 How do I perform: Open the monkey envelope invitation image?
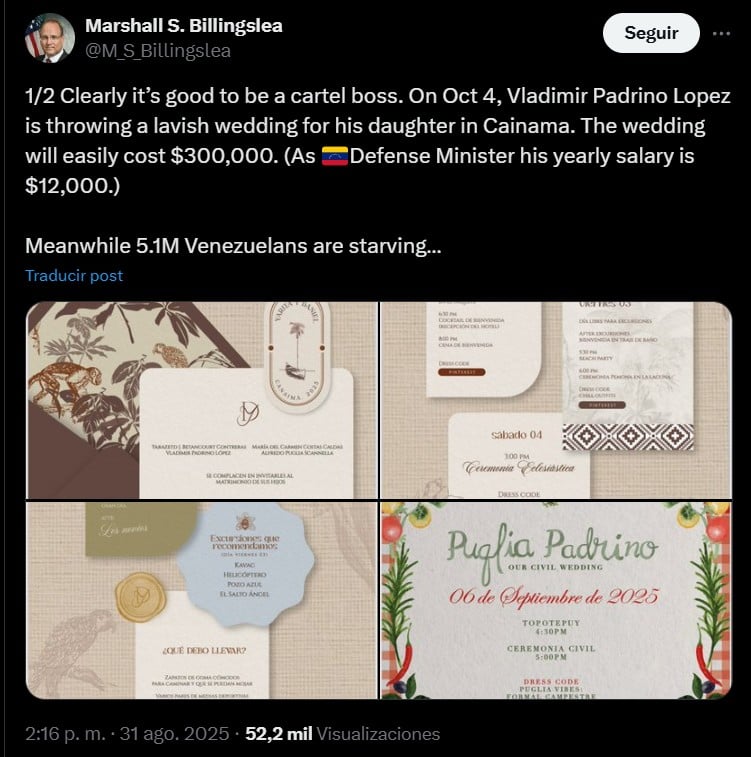tap(202, 400)
